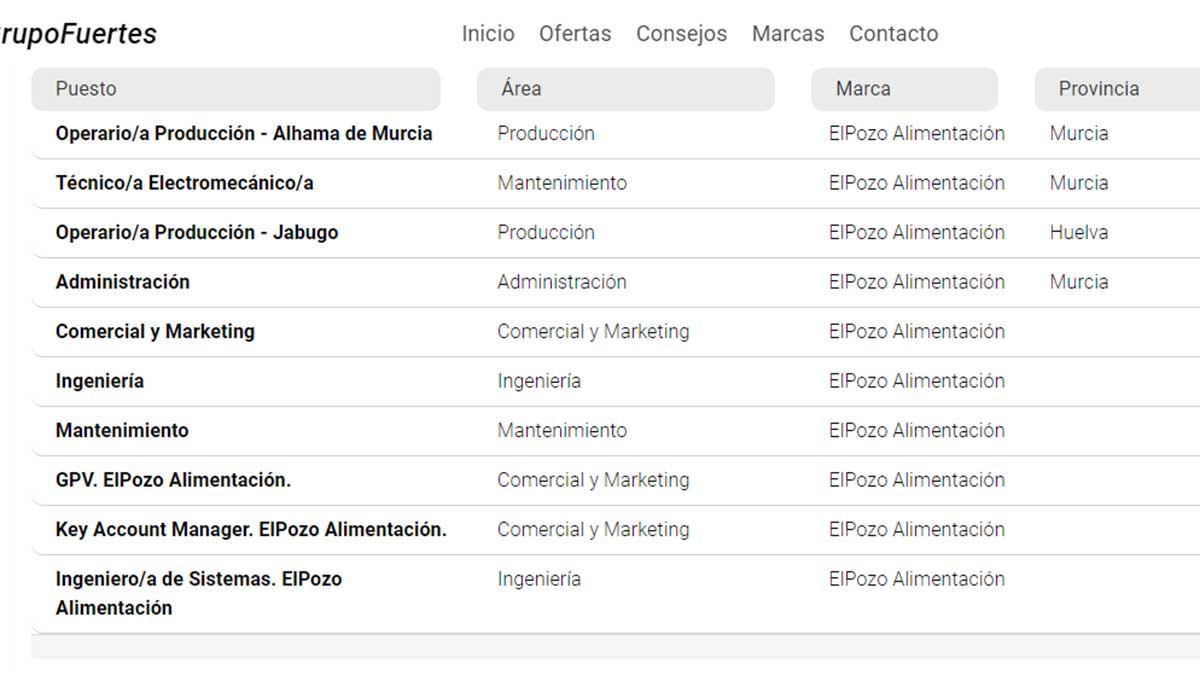Open the Marca column filter
The width and height of the screenshot is (1200, 675).
904,89
